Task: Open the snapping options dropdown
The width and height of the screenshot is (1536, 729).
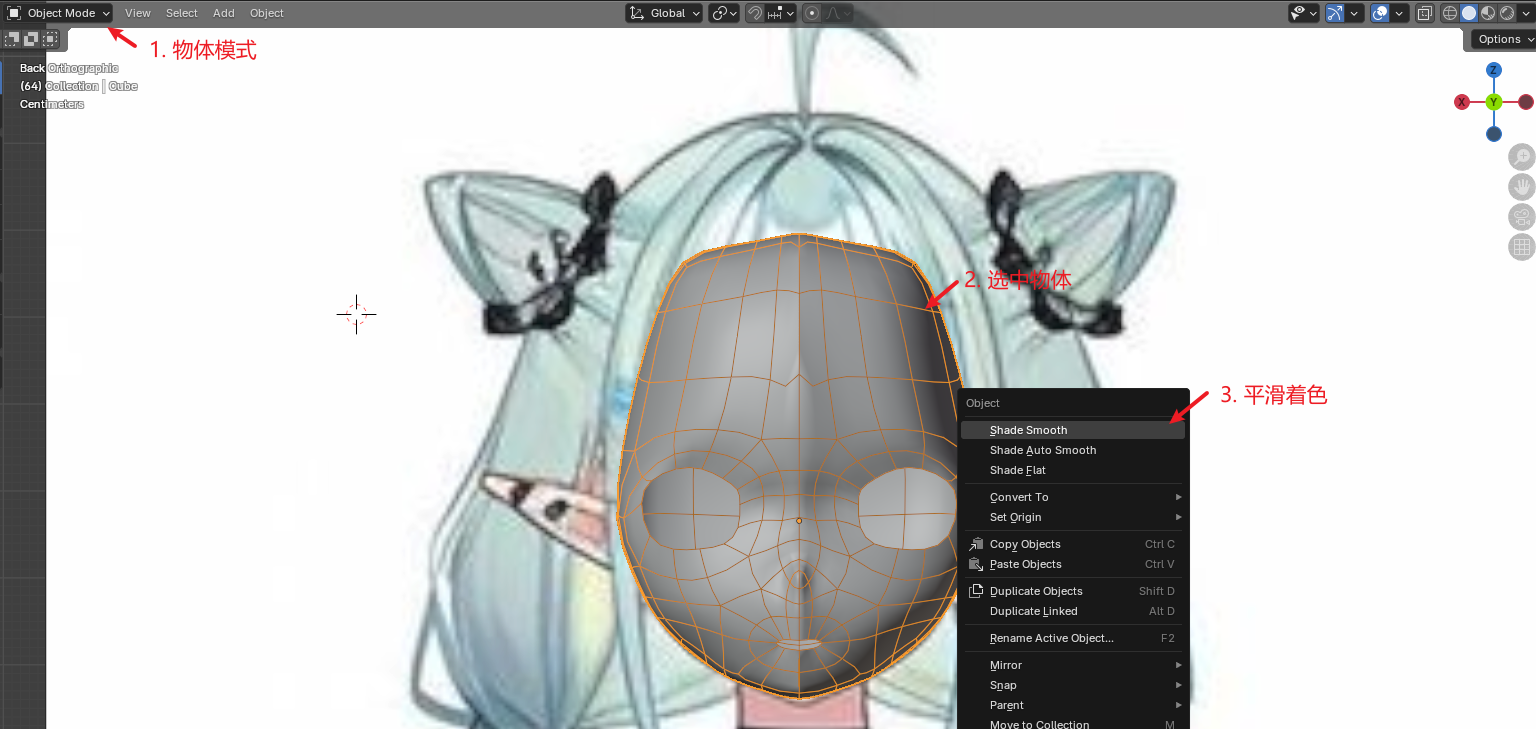Action: pyautogui.click(x=781, y=13)
